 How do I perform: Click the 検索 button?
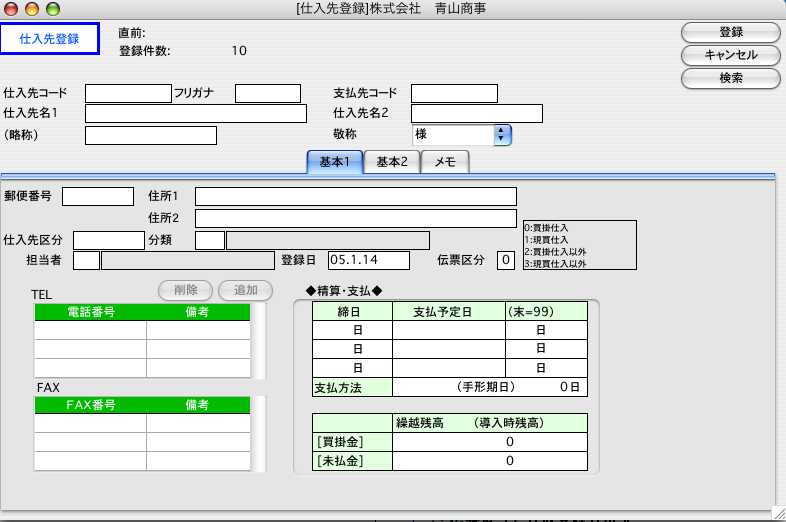pos(730,77)
